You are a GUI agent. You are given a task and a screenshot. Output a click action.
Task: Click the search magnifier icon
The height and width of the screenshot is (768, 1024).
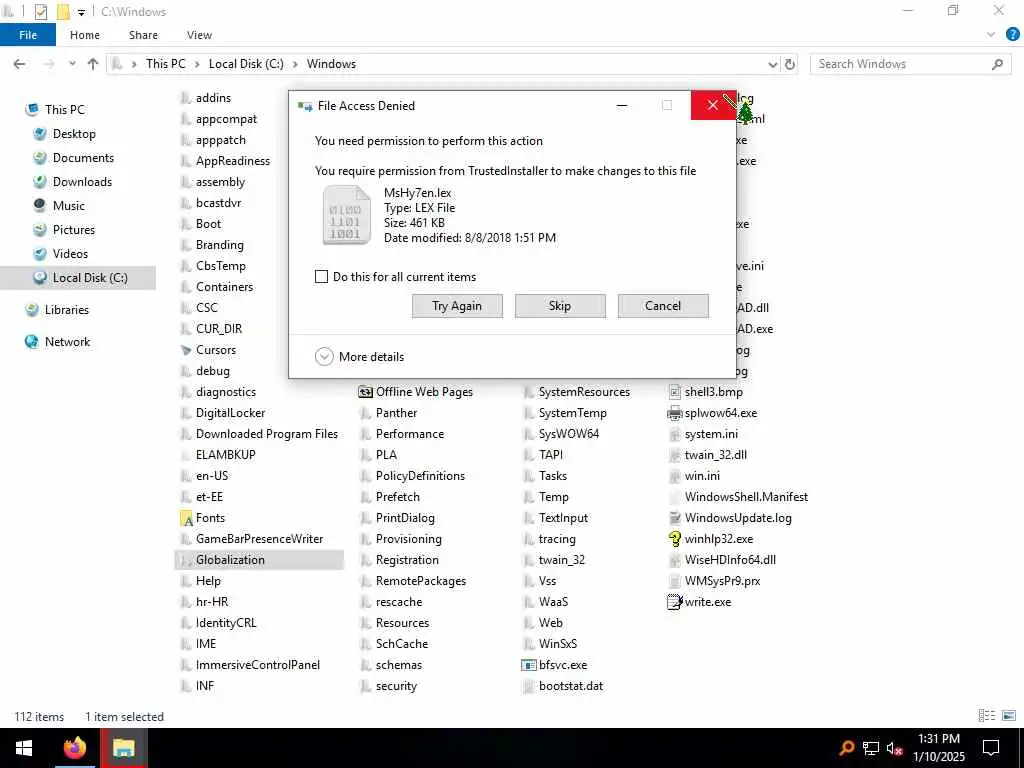(x=997, y=64)
